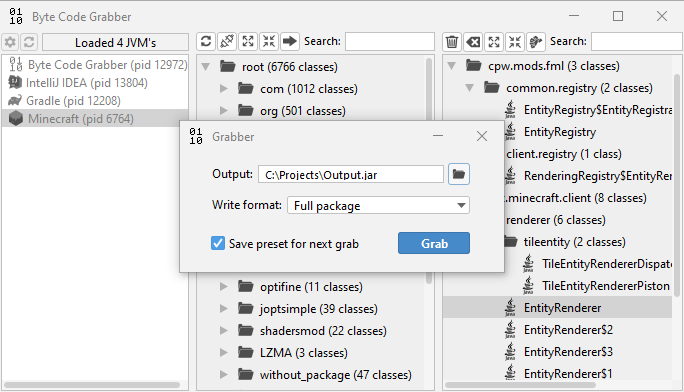This screenshot has width=684, height=392.
Task: Select minecraft.client (8 classes) package
Action: click(x=576, y=198)
